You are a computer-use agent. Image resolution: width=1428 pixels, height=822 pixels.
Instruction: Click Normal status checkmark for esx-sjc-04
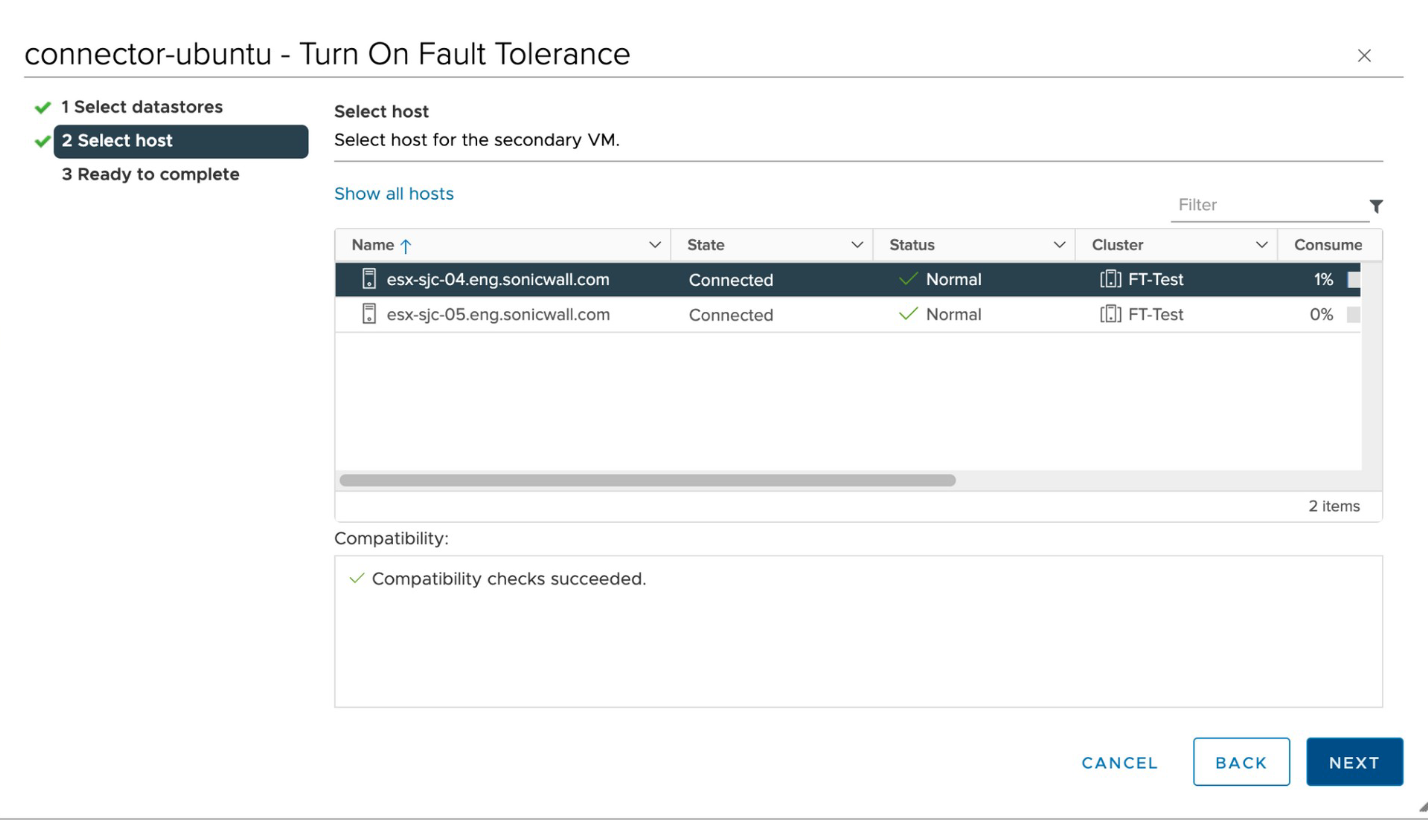908,280
